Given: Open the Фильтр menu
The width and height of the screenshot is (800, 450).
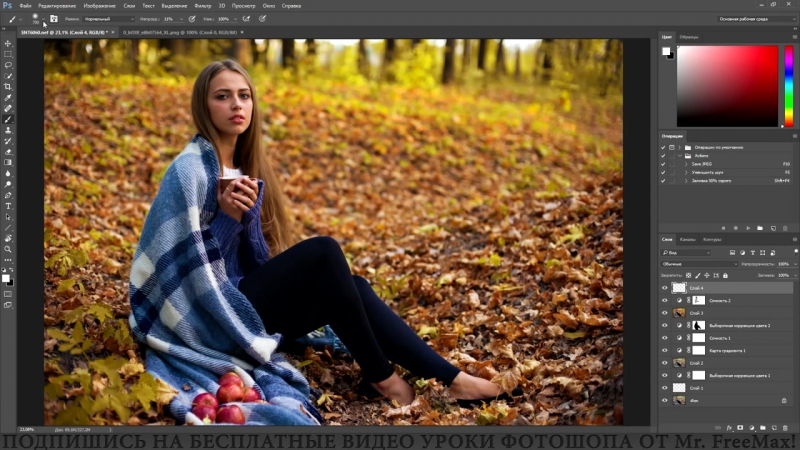Looking at the screenshot, I should pyautogui.click(x=203, y=6).
